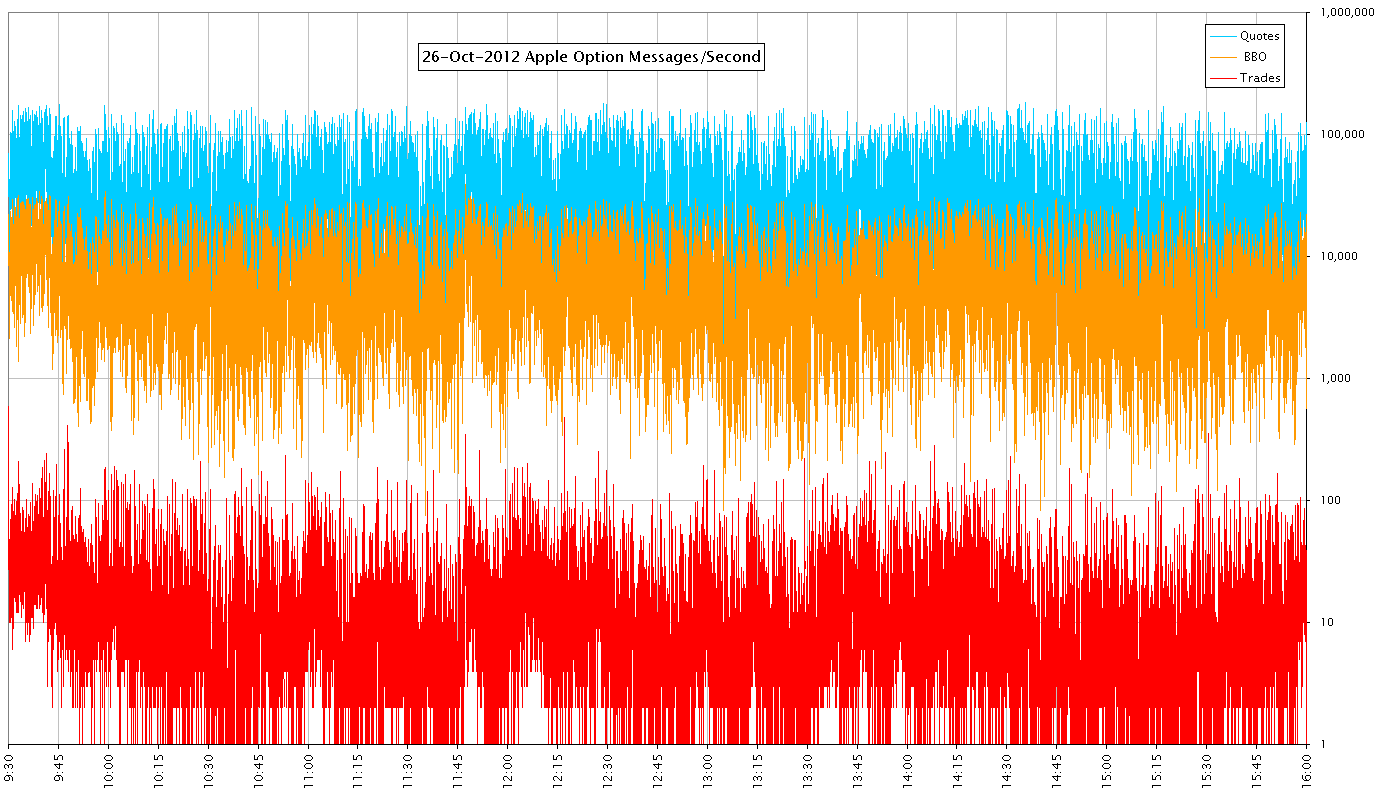Screen dimensions: 1377x792
Task: Click the 9:45 time axis label
Action: point(59,766)
